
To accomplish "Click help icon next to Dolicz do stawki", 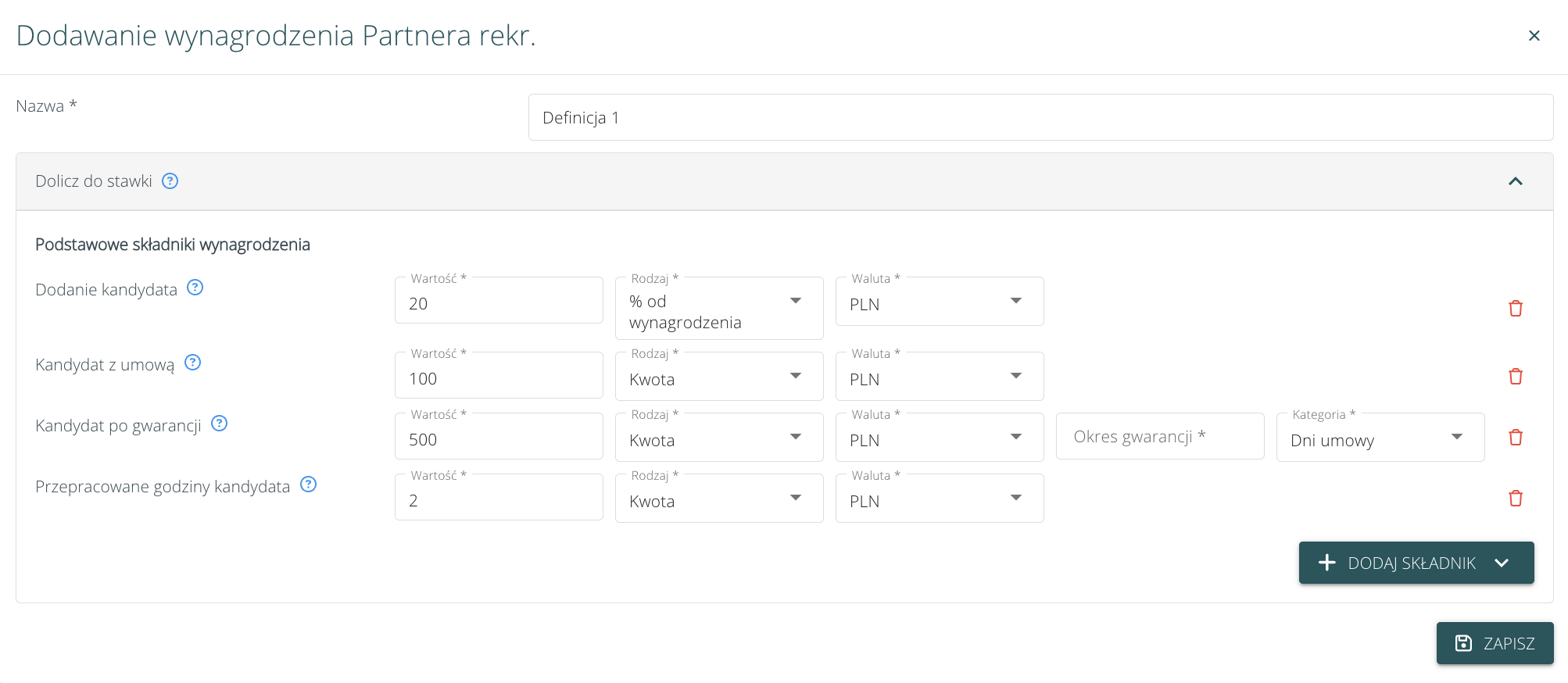I will (170, 181).
